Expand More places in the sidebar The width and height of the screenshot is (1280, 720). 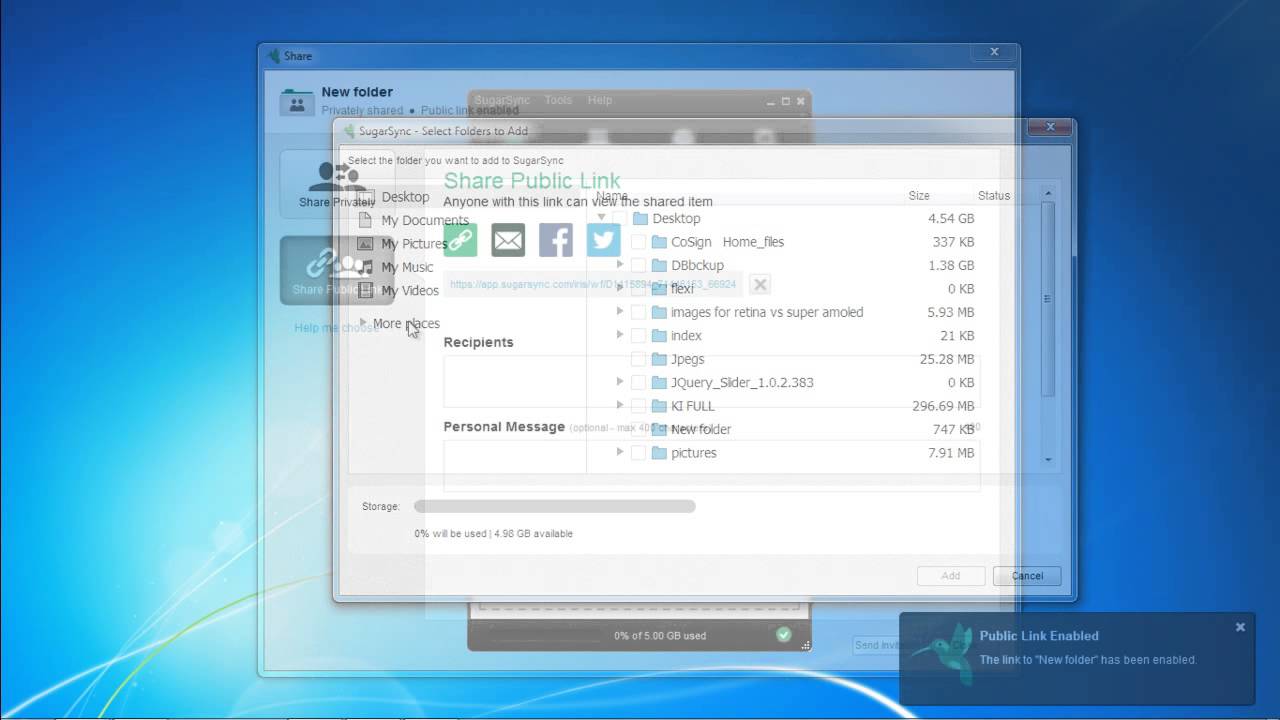(363, 323)
